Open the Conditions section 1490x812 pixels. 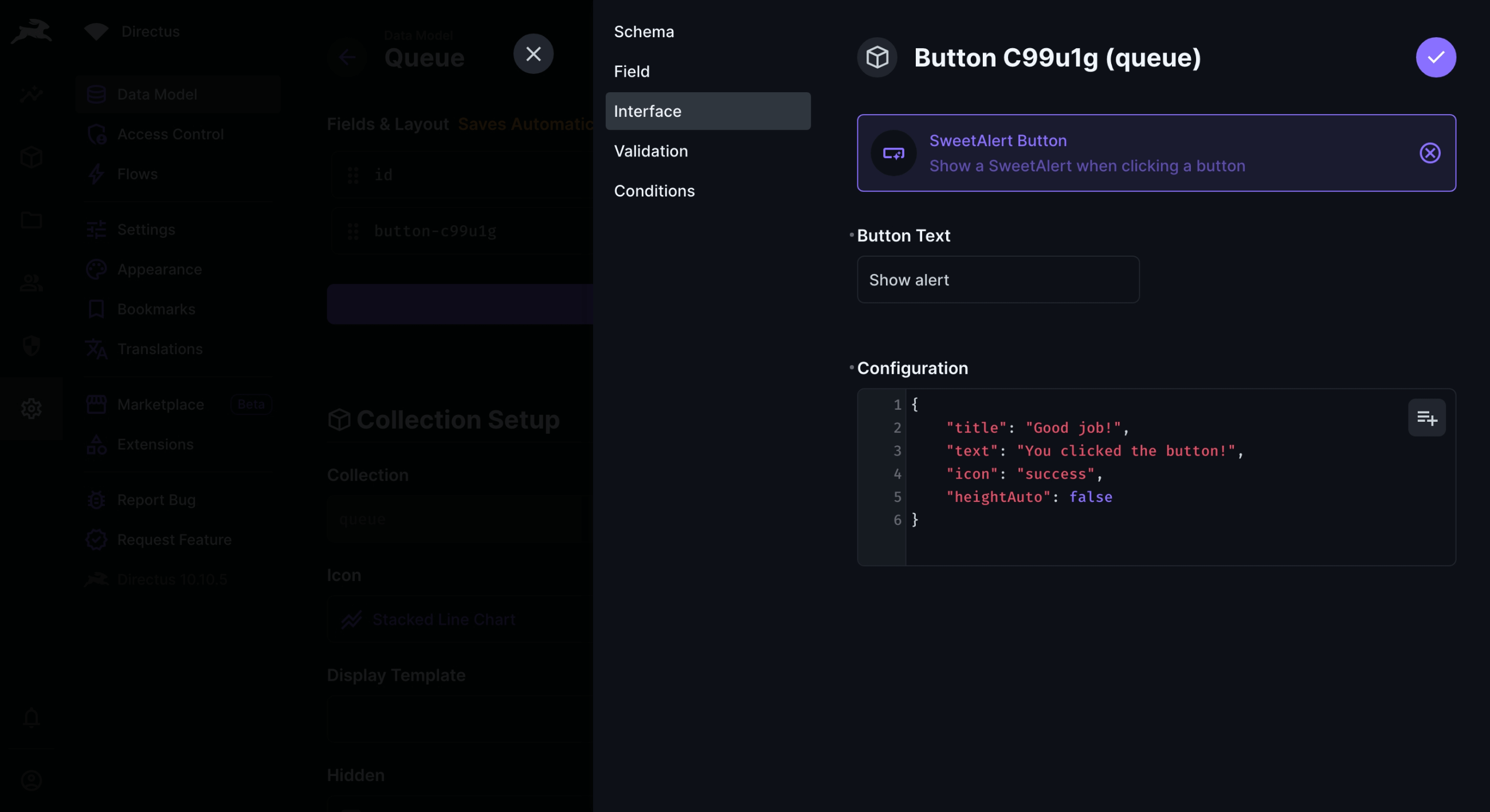pos(654,190)
